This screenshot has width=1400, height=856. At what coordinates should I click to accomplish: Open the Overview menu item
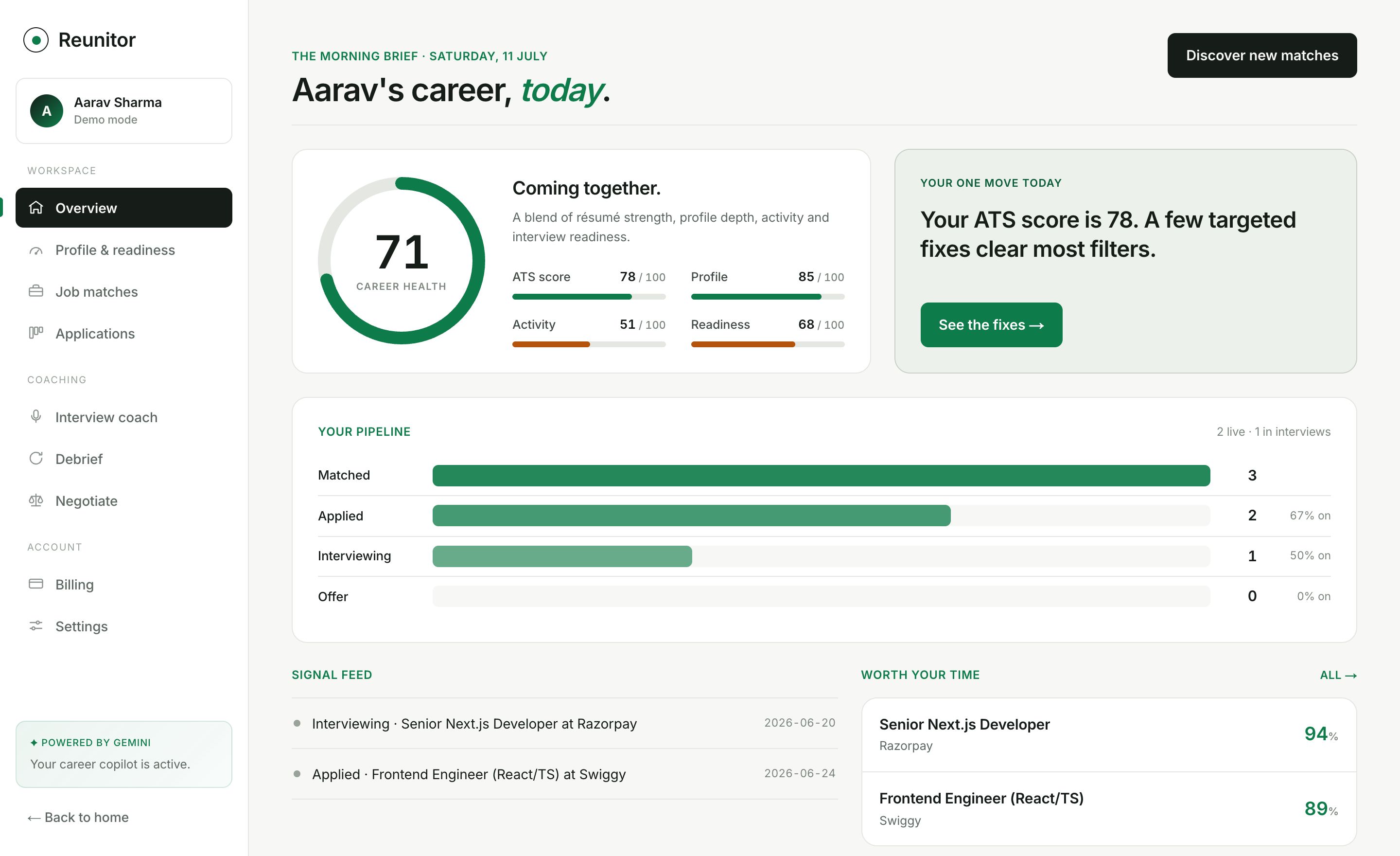(124, 208)
